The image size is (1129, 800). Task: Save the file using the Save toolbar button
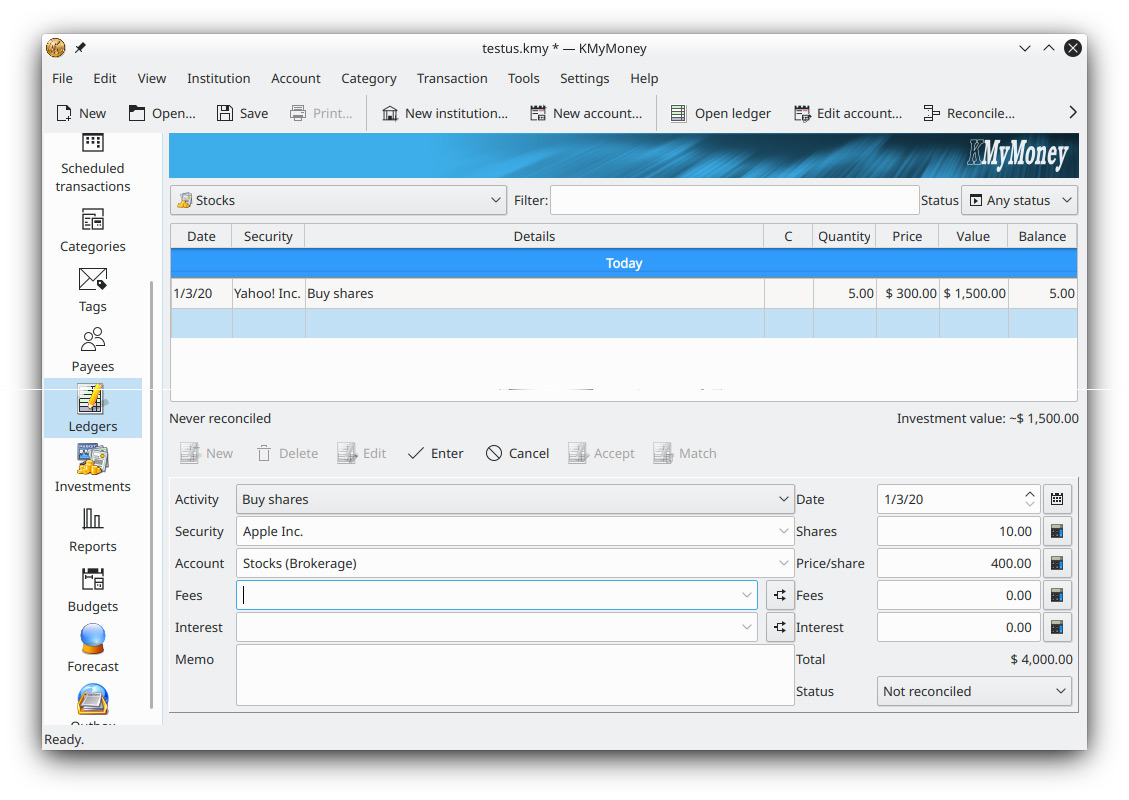coord(243,113)
